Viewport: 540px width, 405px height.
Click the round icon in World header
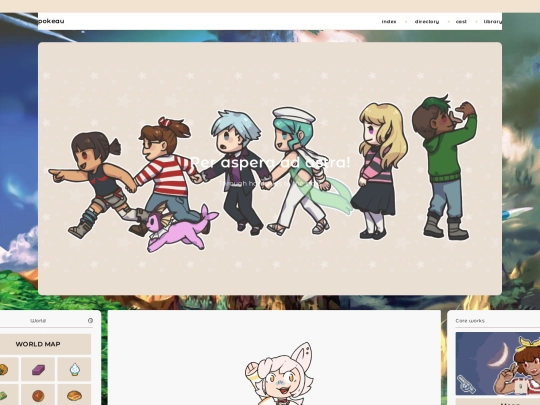click(x=90, y=321)
